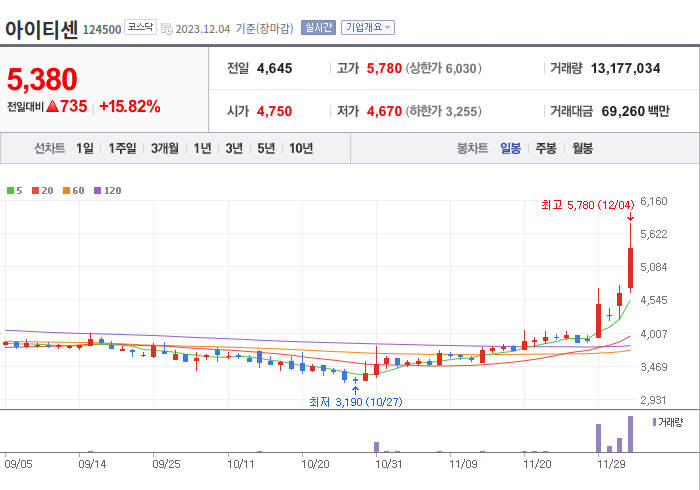Open the 기업개요 dropdown

click(x=368, y=28)
